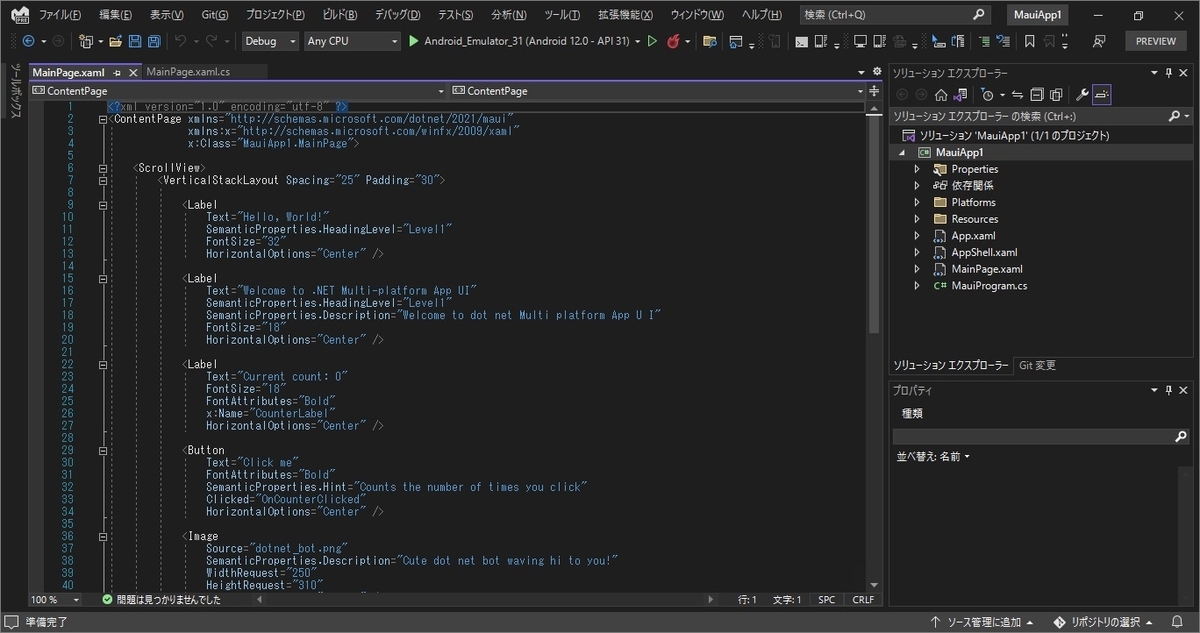Collapse the Button element outlining node
1200x633 pixels.
click(102, 451)
